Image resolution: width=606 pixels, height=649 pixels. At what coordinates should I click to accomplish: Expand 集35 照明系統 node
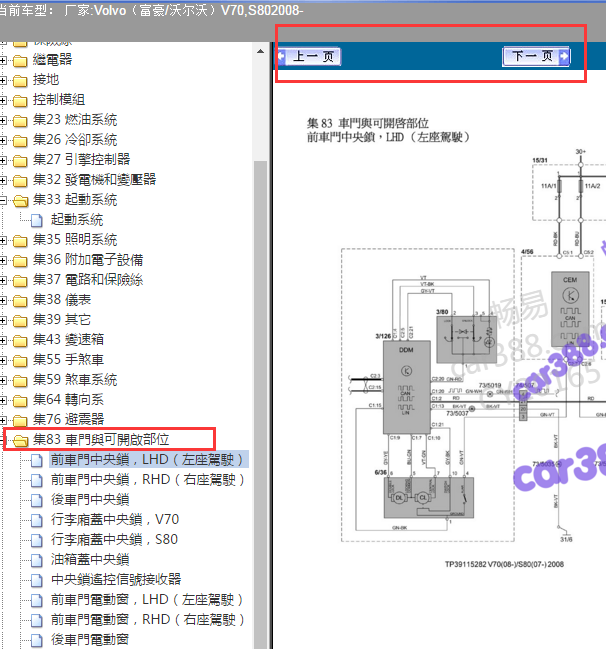[x=2, y=240]
